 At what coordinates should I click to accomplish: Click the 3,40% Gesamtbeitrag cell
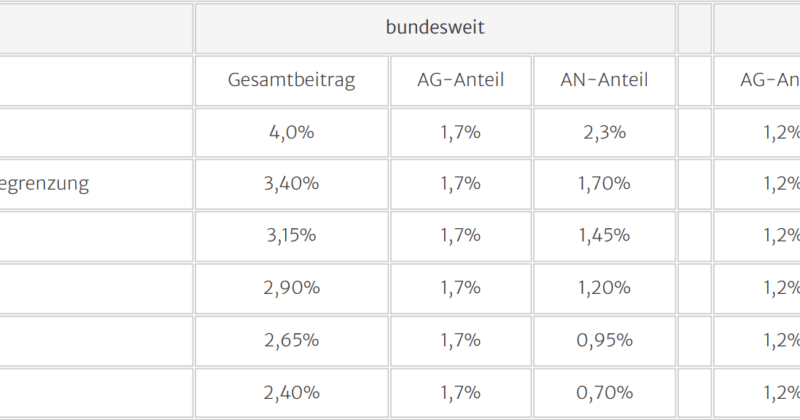[x=291, y=184]
